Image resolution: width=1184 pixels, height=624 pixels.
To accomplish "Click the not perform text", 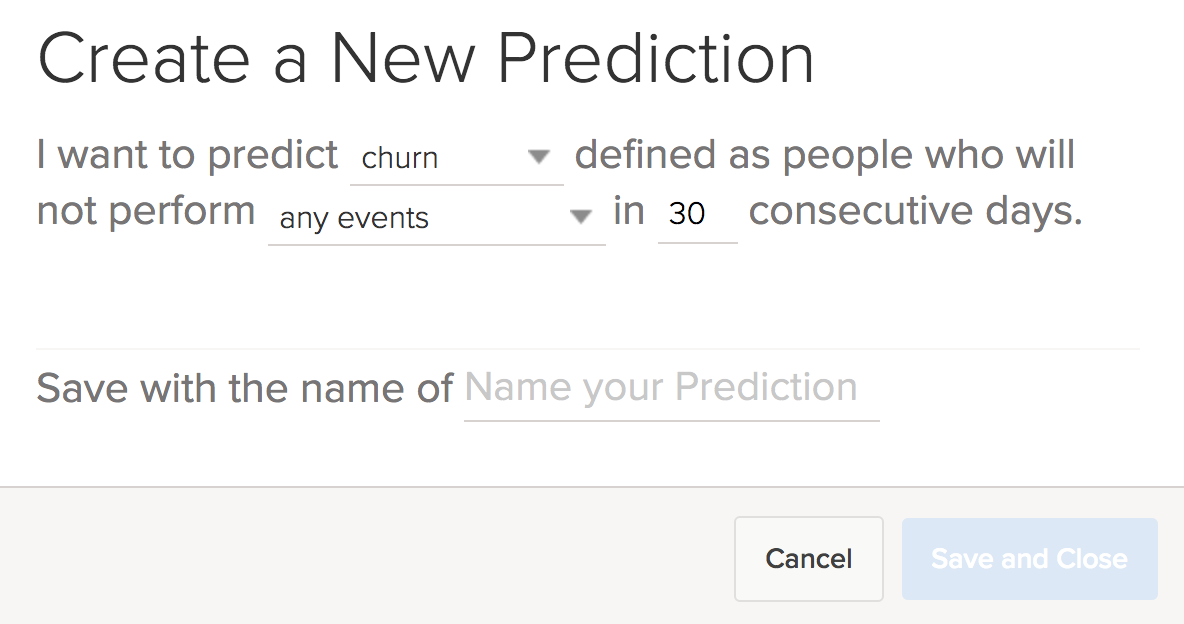I will pos(146,213).
